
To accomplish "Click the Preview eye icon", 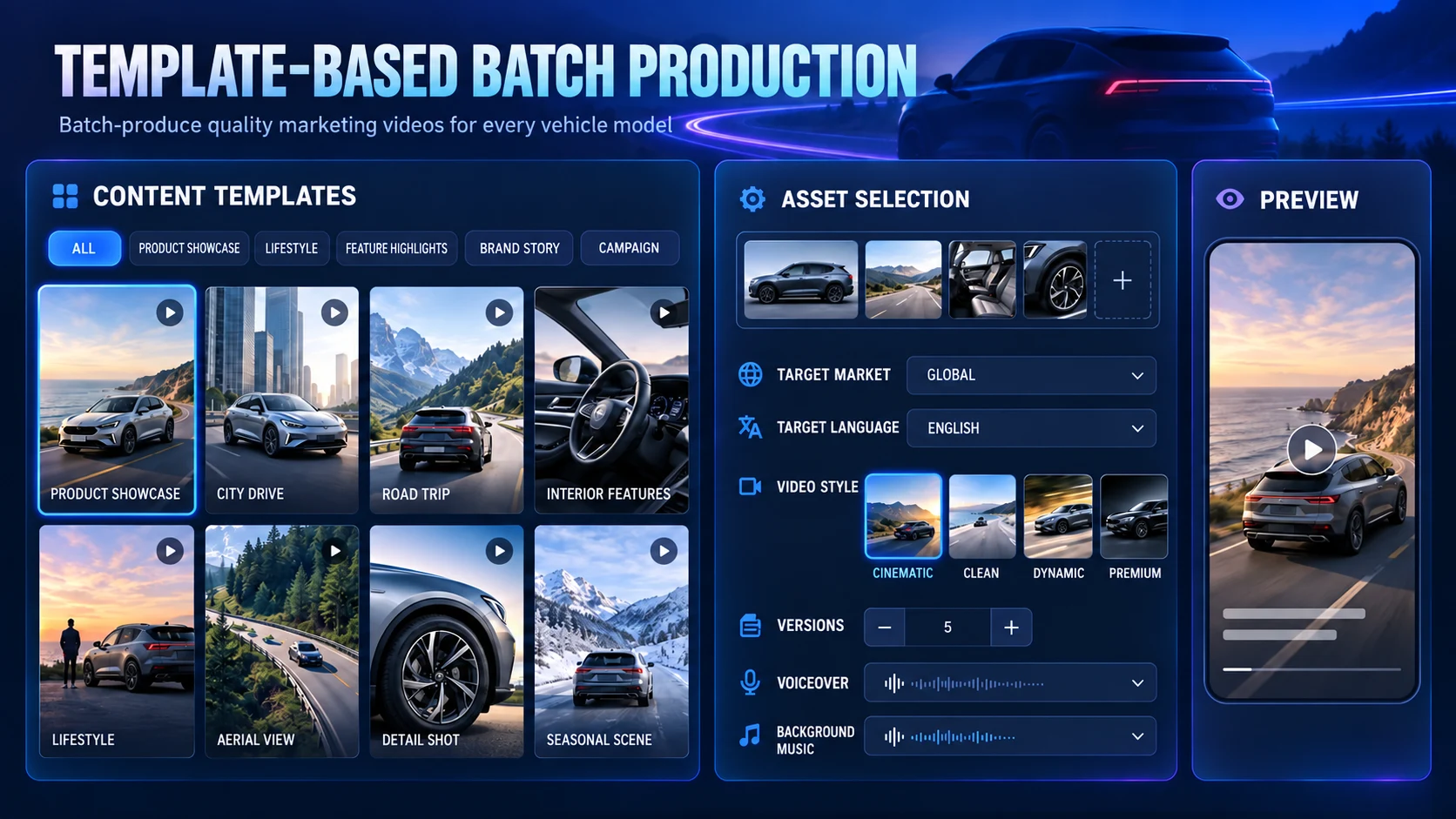I will point(1230,199).
